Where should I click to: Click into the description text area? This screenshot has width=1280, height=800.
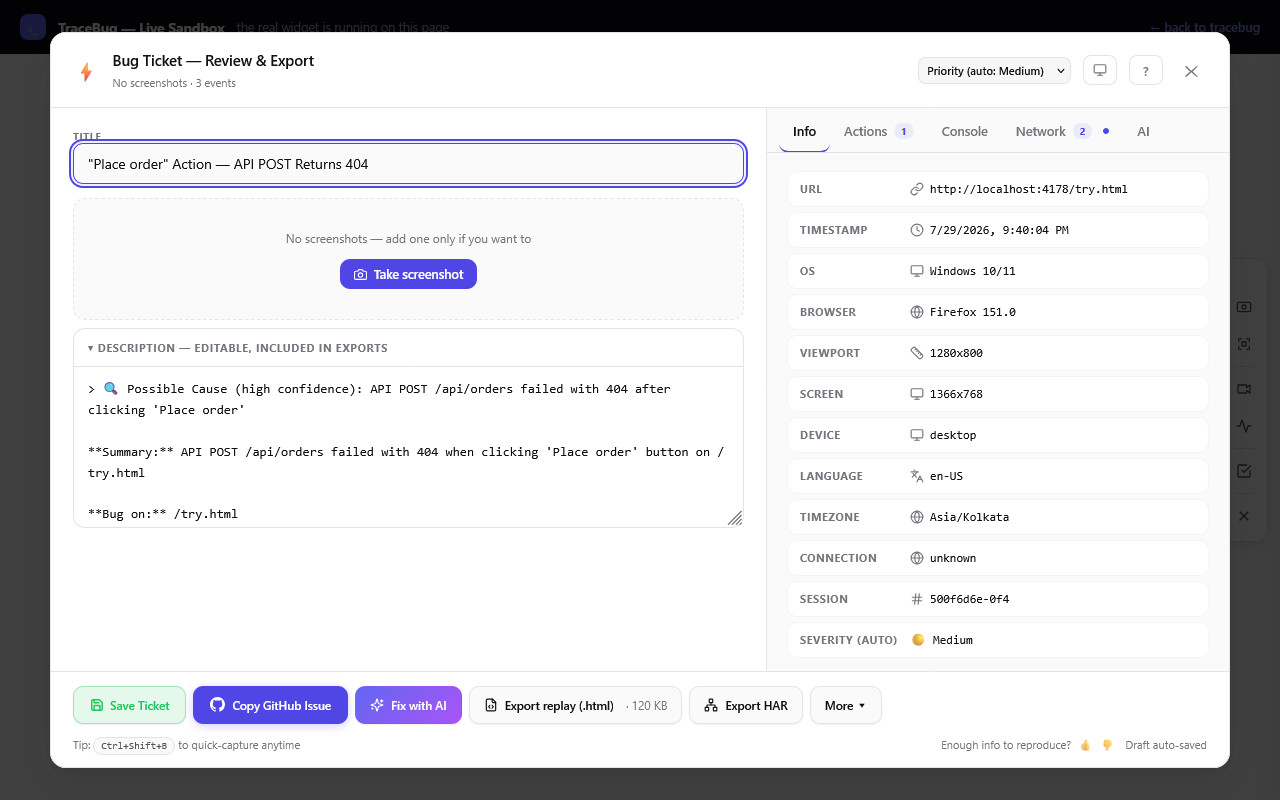pos(408,447)
